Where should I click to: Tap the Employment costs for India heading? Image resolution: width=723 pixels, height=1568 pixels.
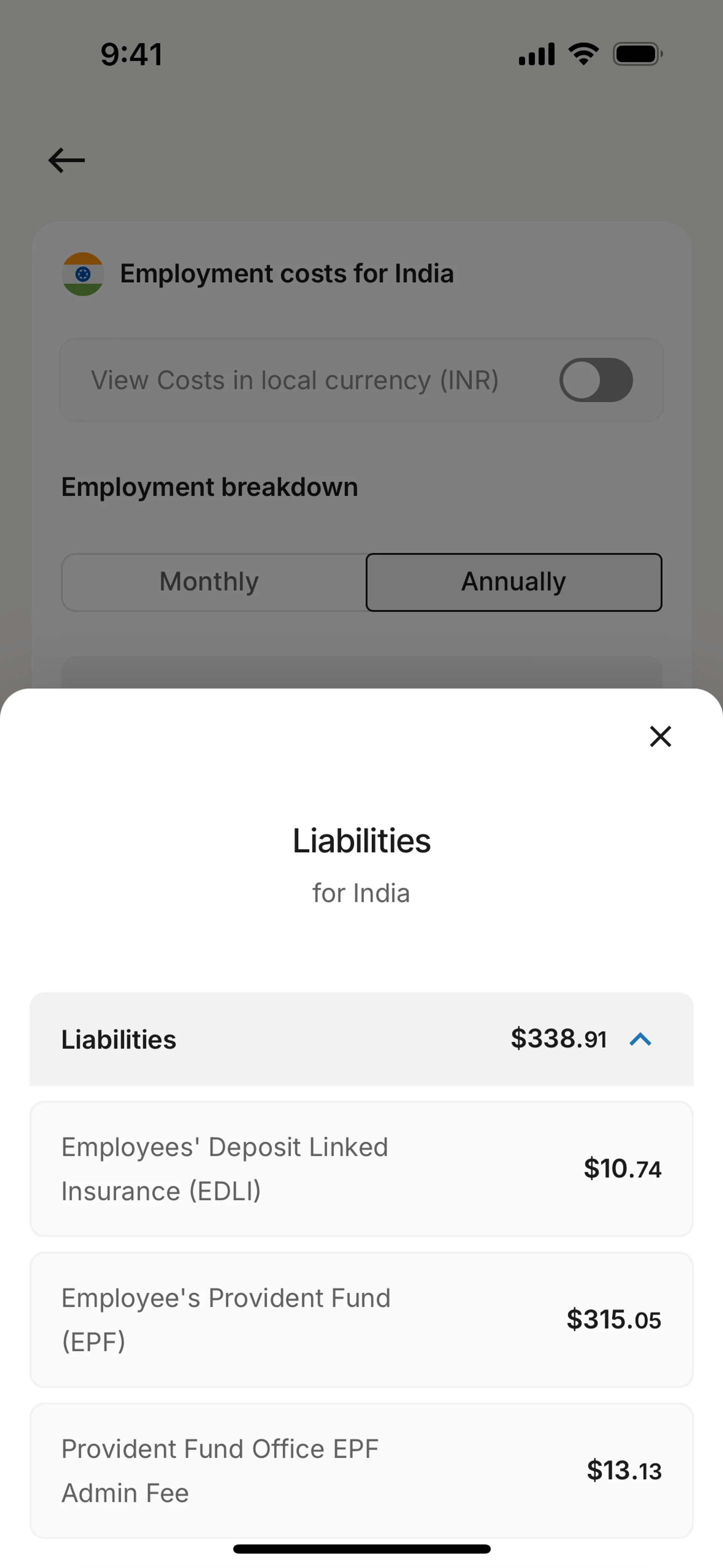coord(287,274)
